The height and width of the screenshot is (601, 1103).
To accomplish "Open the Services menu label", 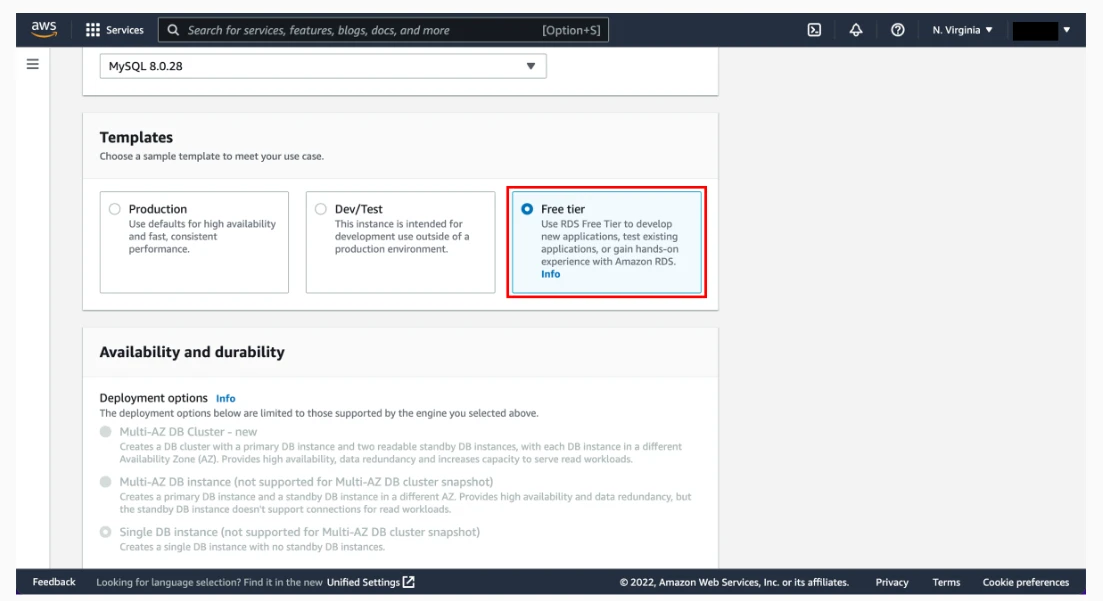I will coord(125,30).
